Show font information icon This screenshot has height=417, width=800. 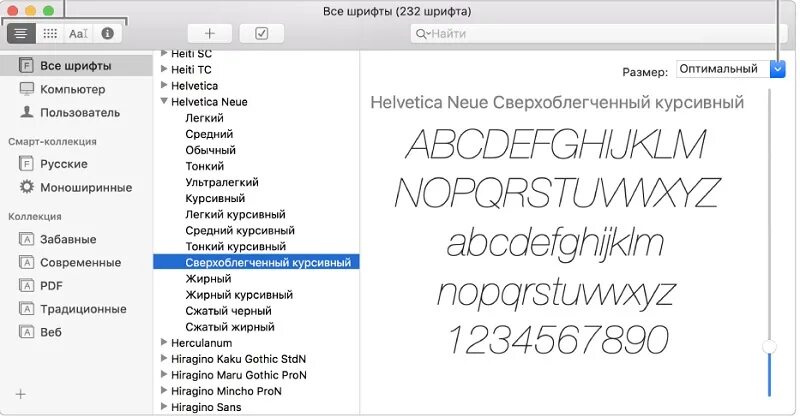click(107, 34)
